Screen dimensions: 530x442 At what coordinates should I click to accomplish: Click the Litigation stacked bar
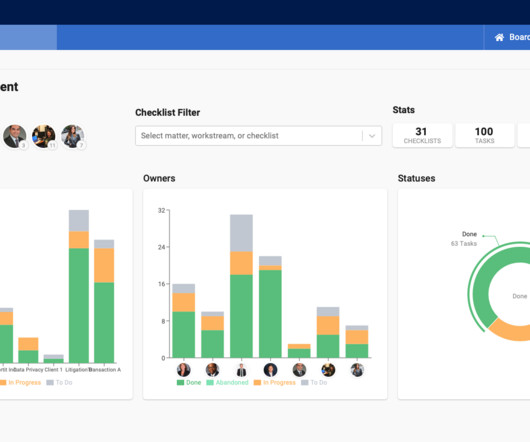point(79,286)
